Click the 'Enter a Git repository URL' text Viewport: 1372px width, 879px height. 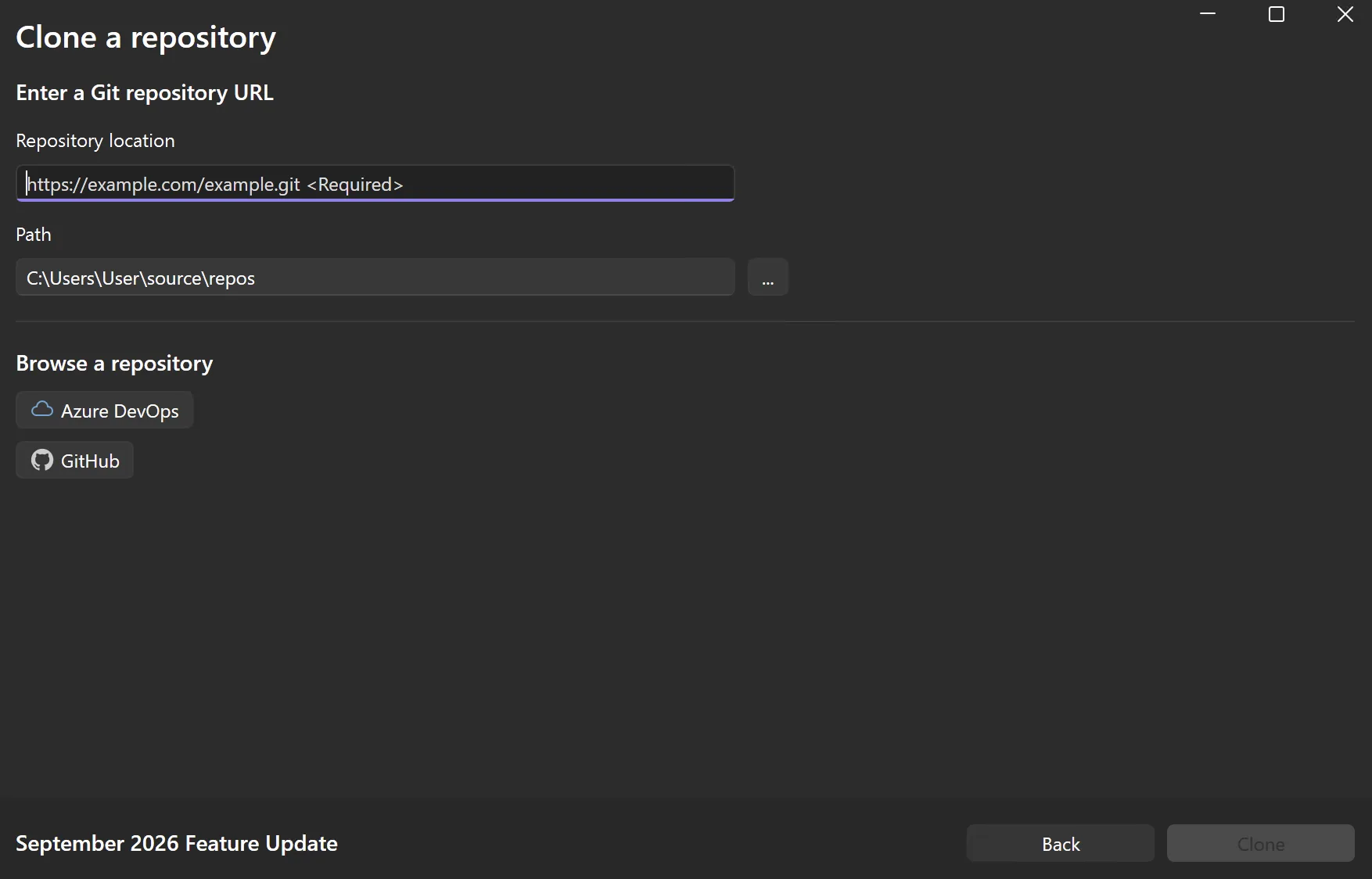(x=145, y=92)
